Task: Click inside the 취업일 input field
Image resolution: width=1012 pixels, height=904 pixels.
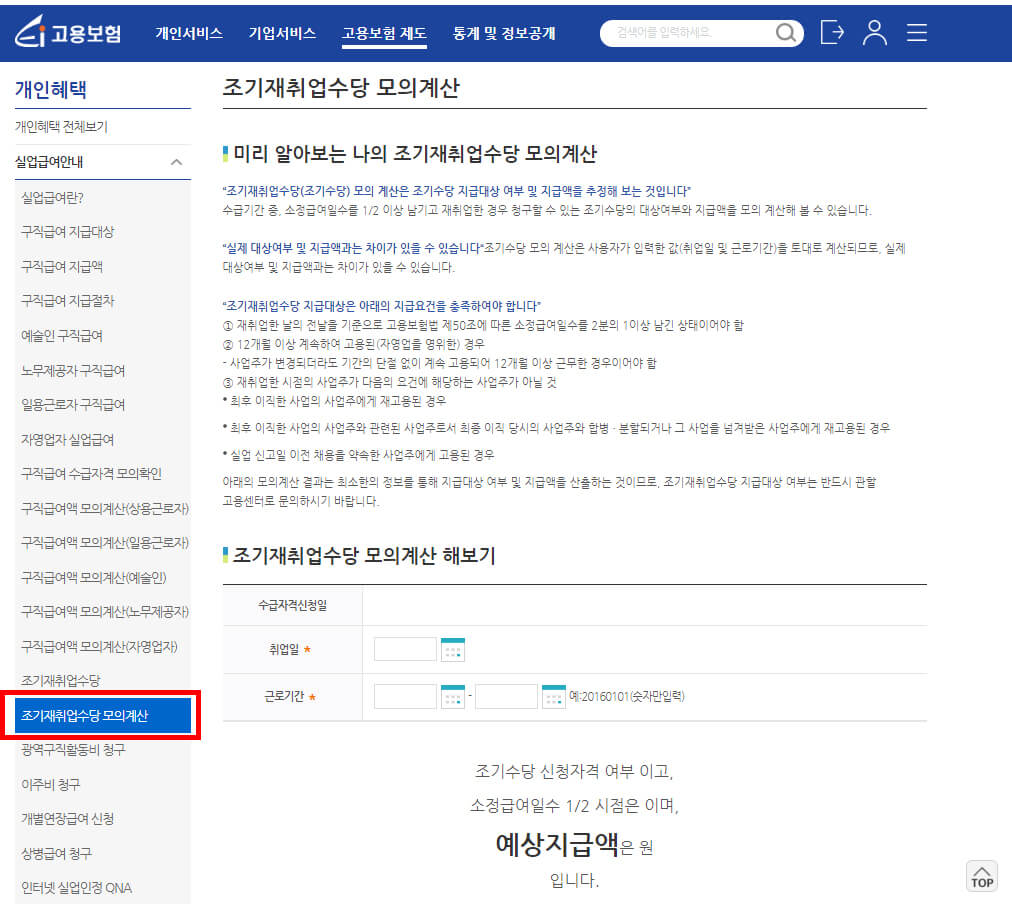Action: pyautogui.click(x=404, y=648)
